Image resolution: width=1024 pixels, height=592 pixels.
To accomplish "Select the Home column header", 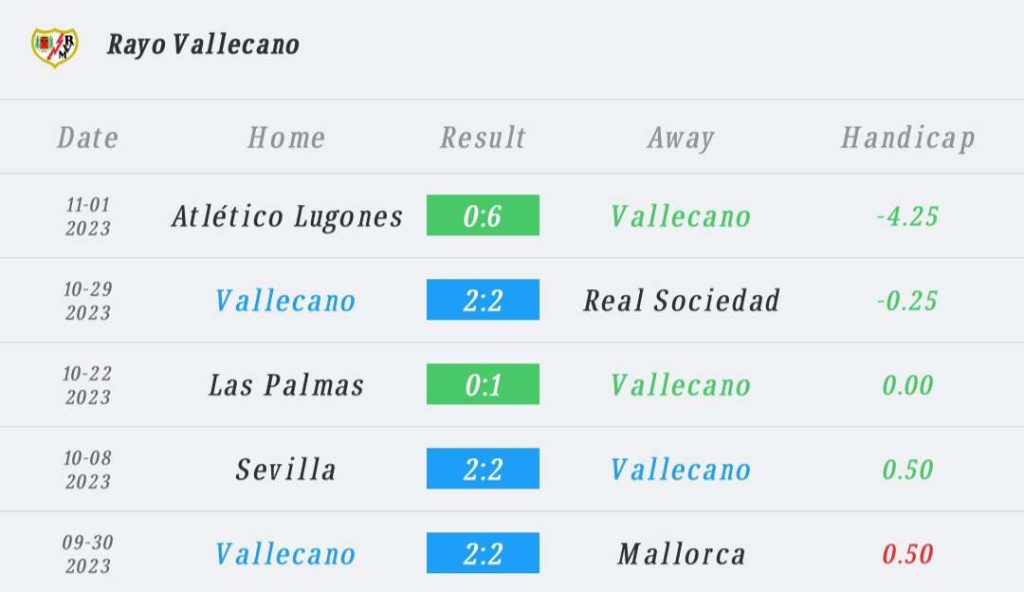I will point(286,138).
